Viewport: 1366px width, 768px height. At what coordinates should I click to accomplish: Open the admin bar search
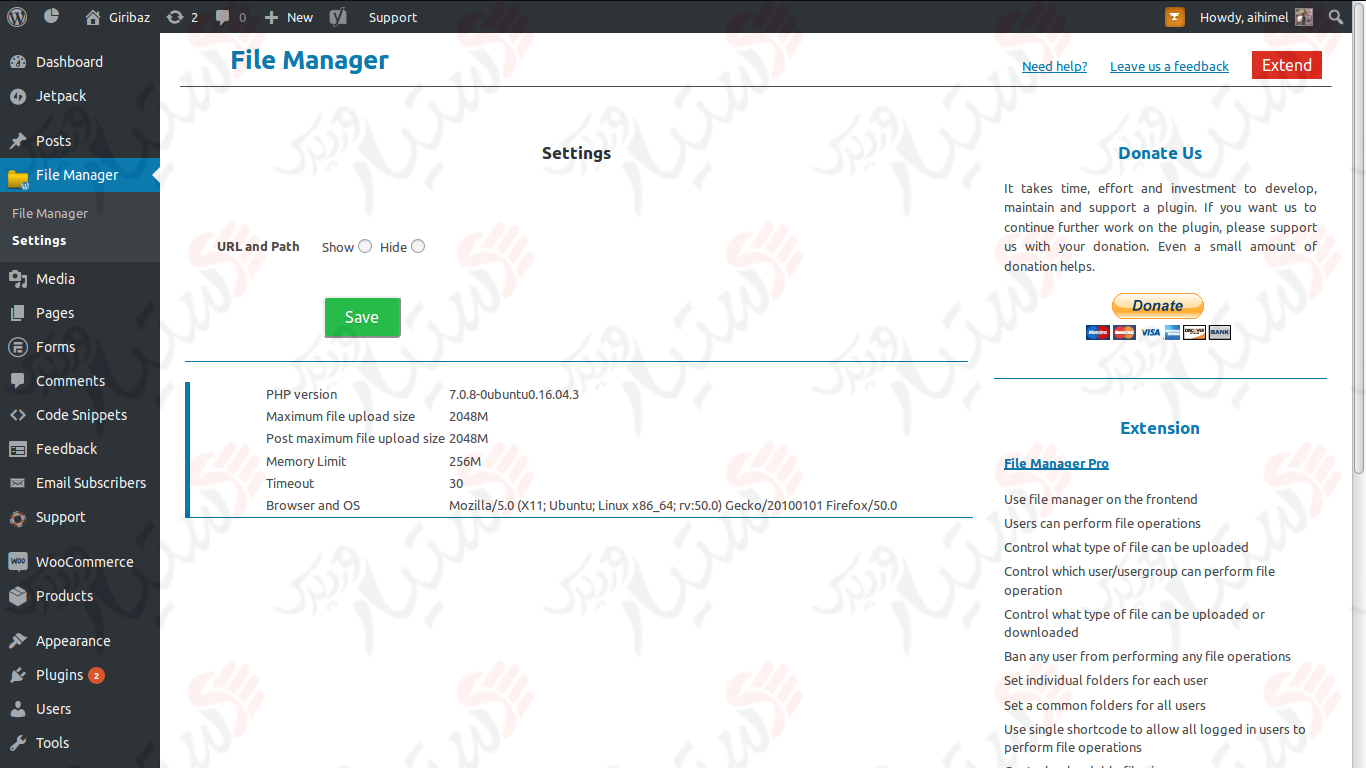click(1336, 17)
